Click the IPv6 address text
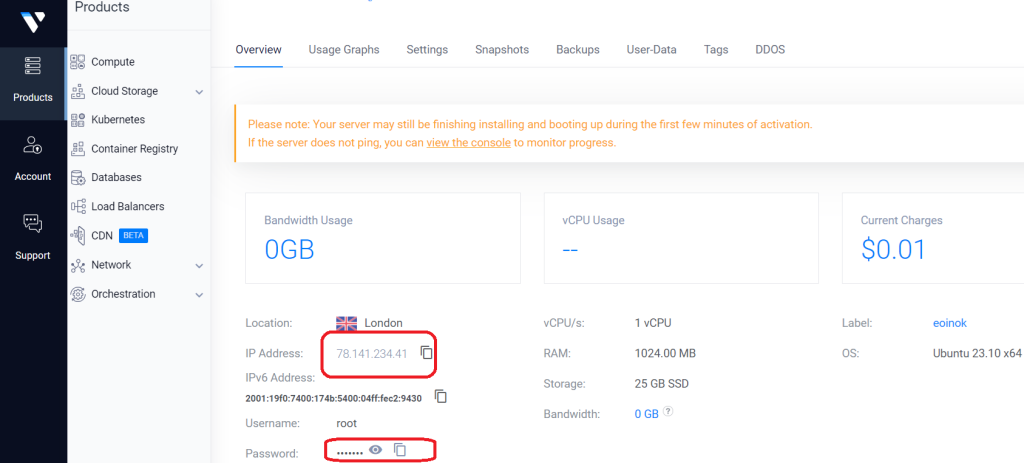Viewport: 1024px width, 463px height. pyautogui.click(x=333, y=398)
